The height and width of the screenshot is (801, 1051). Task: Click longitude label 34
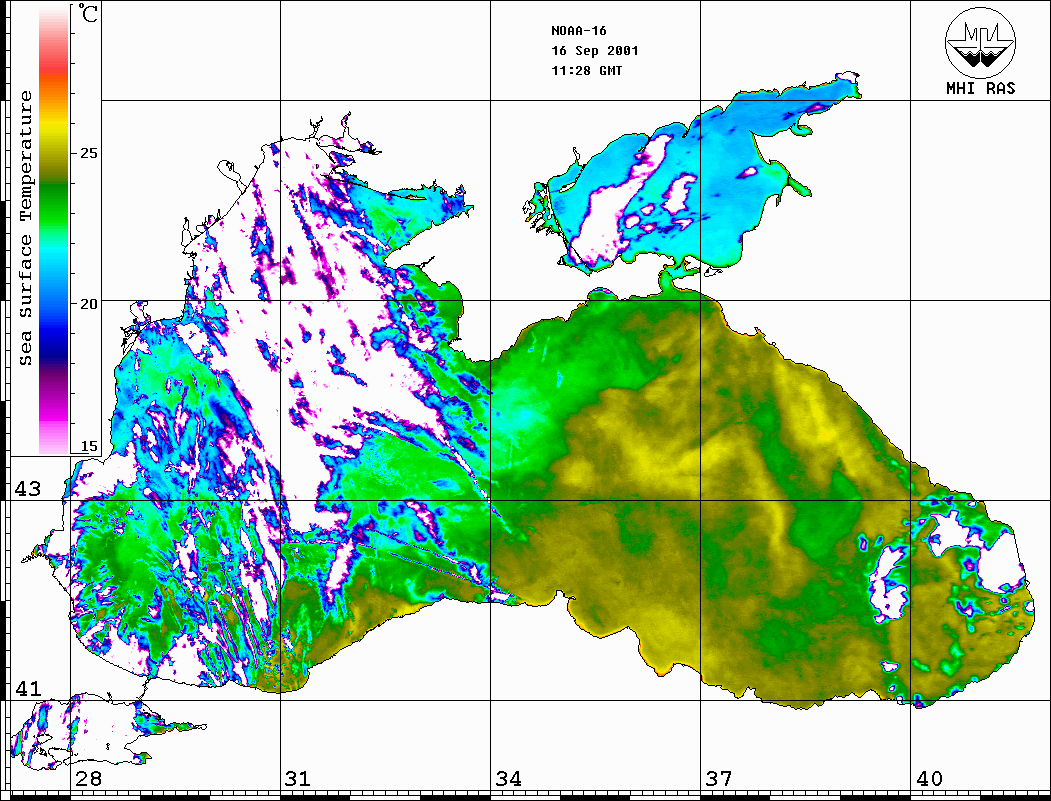pyautogui.click(x=509, y=779)
